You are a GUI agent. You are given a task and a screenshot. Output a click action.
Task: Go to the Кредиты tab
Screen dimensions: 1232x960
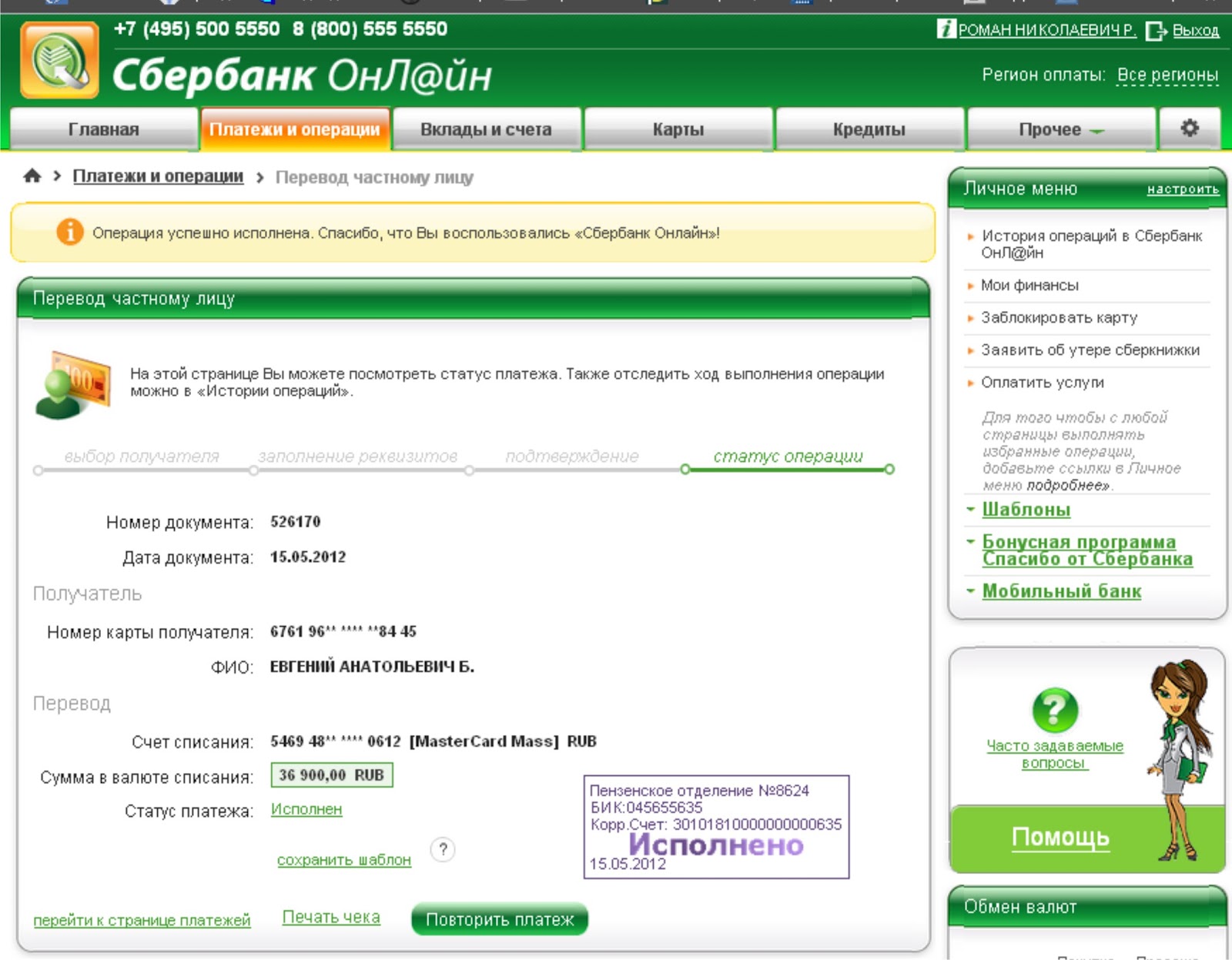(x=869, y=129)
